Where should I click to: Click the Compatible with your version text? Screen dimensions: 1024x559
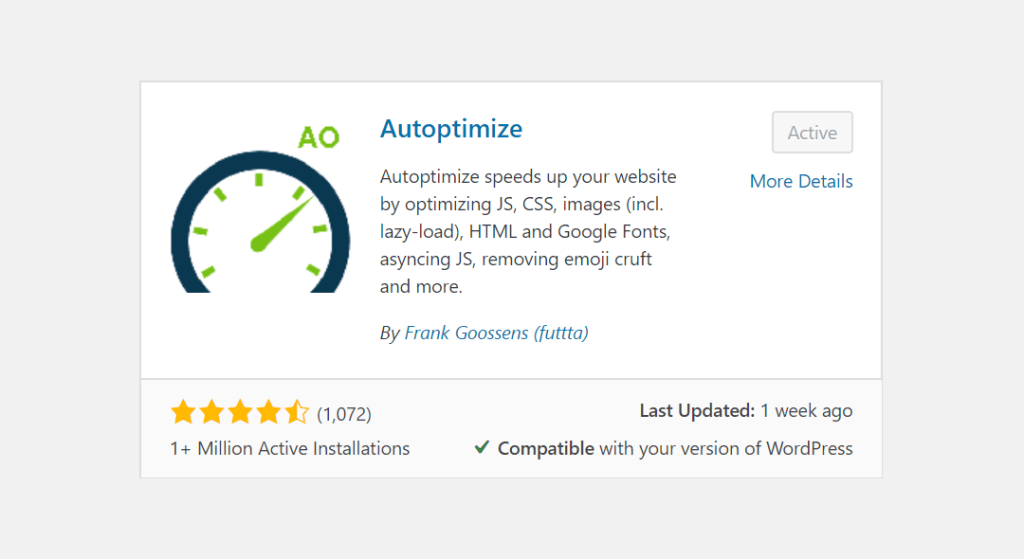(675, 449)
